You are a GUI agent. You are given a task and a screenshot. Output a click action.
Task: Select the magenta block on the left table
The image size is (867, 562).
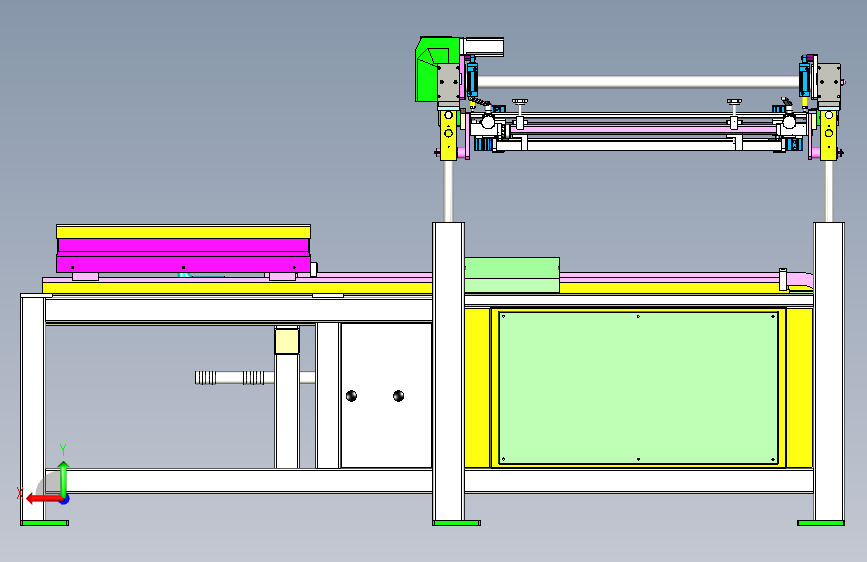183,255
